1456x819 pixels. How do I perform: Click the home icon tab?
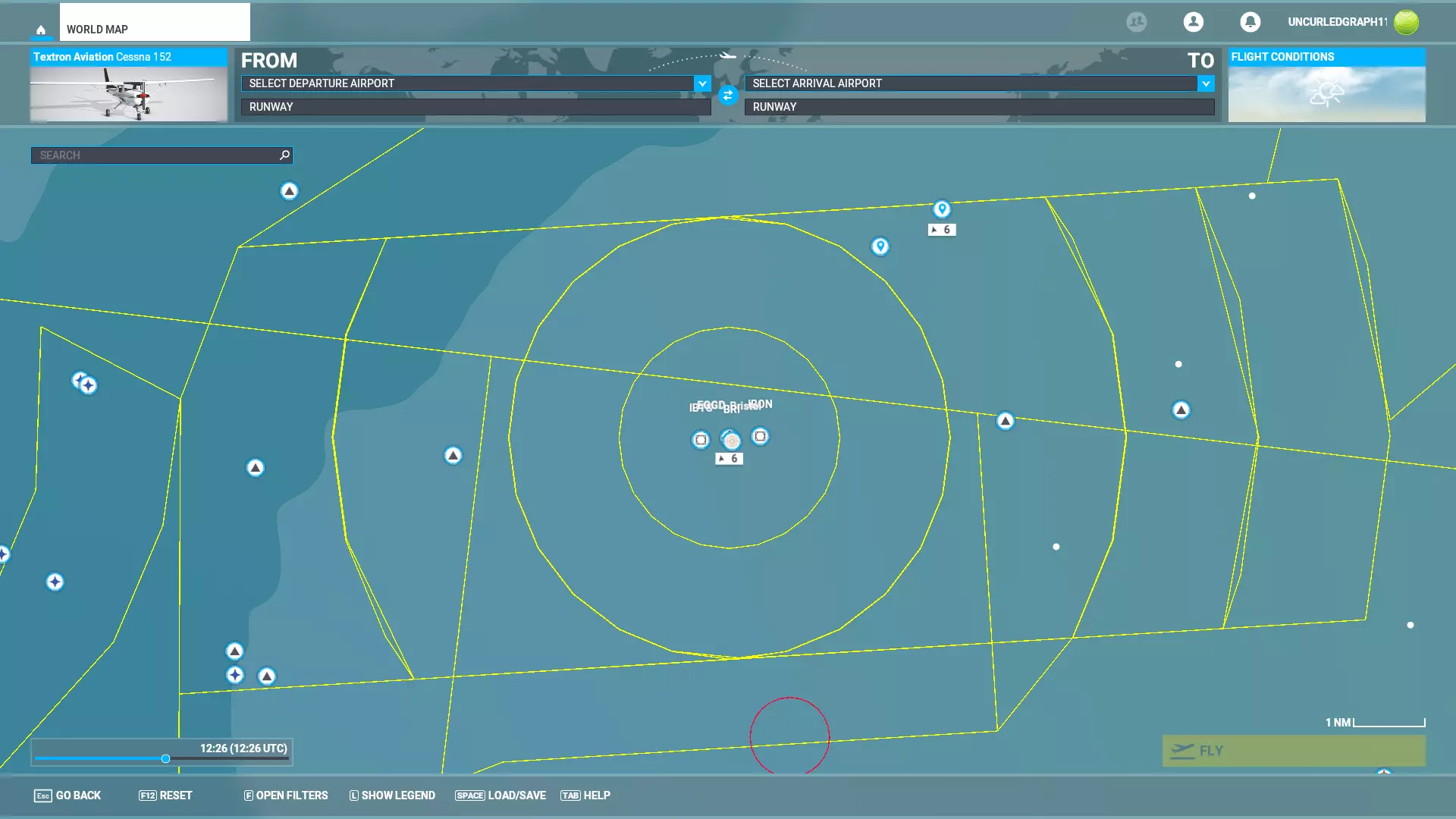[41, 30]
